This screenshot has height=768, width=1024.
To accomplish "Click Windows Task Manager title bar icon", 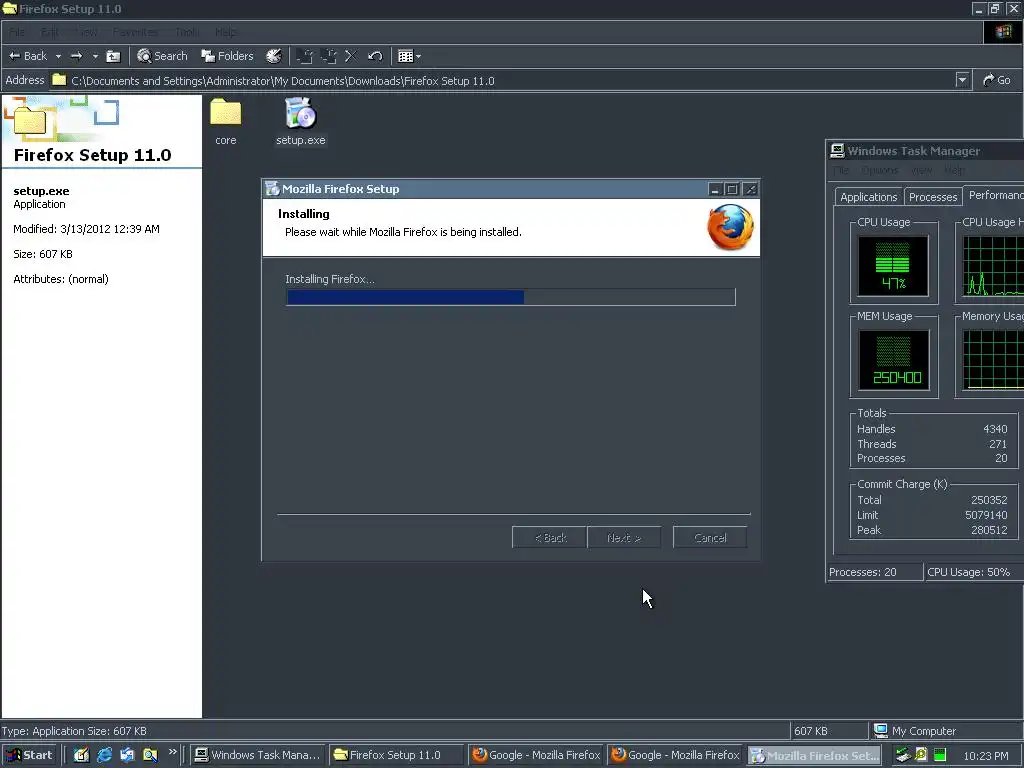I will point(837,151).
